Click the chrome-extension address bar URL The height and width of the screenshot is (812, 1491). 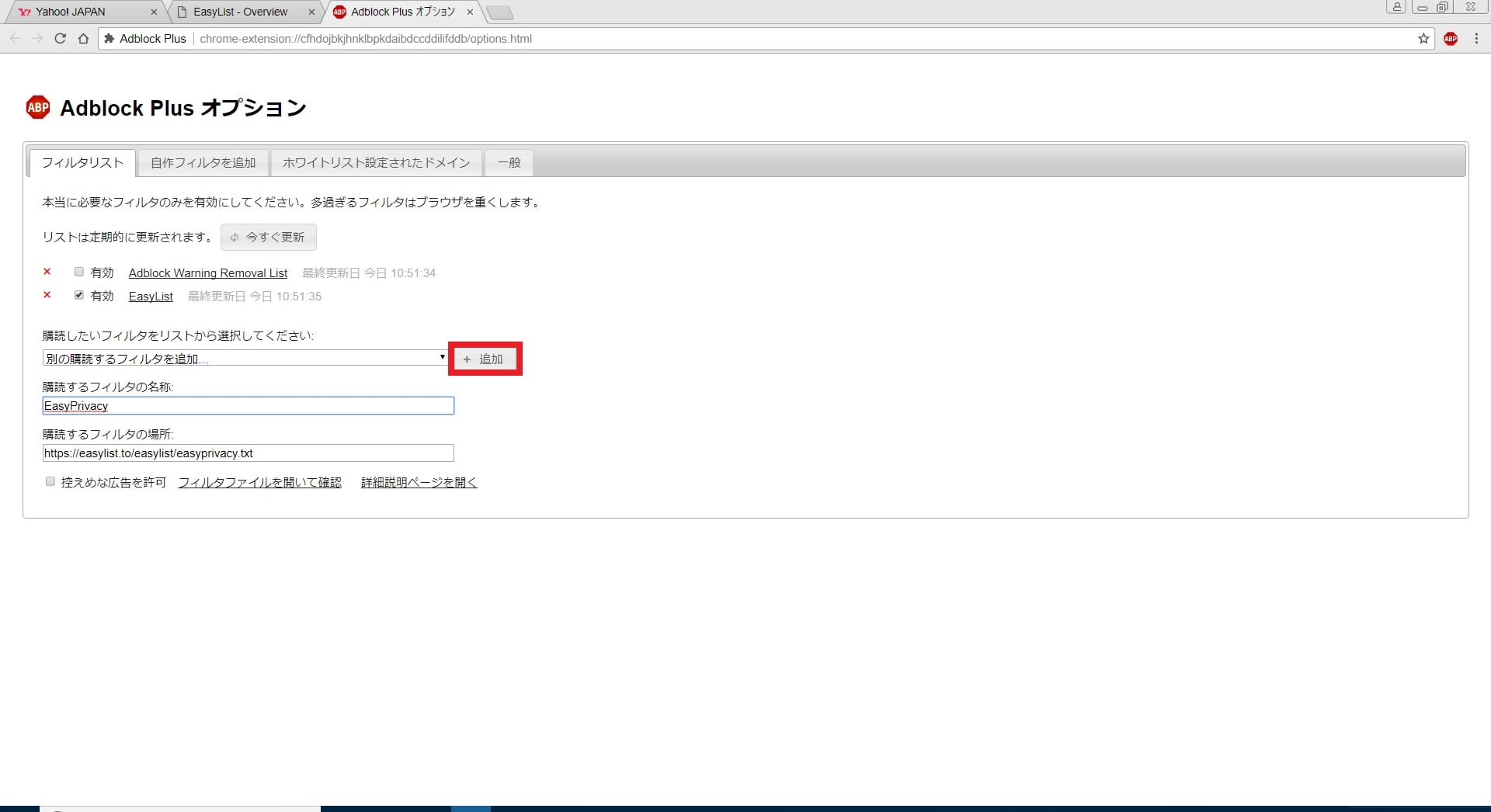(x=366, y=39)
